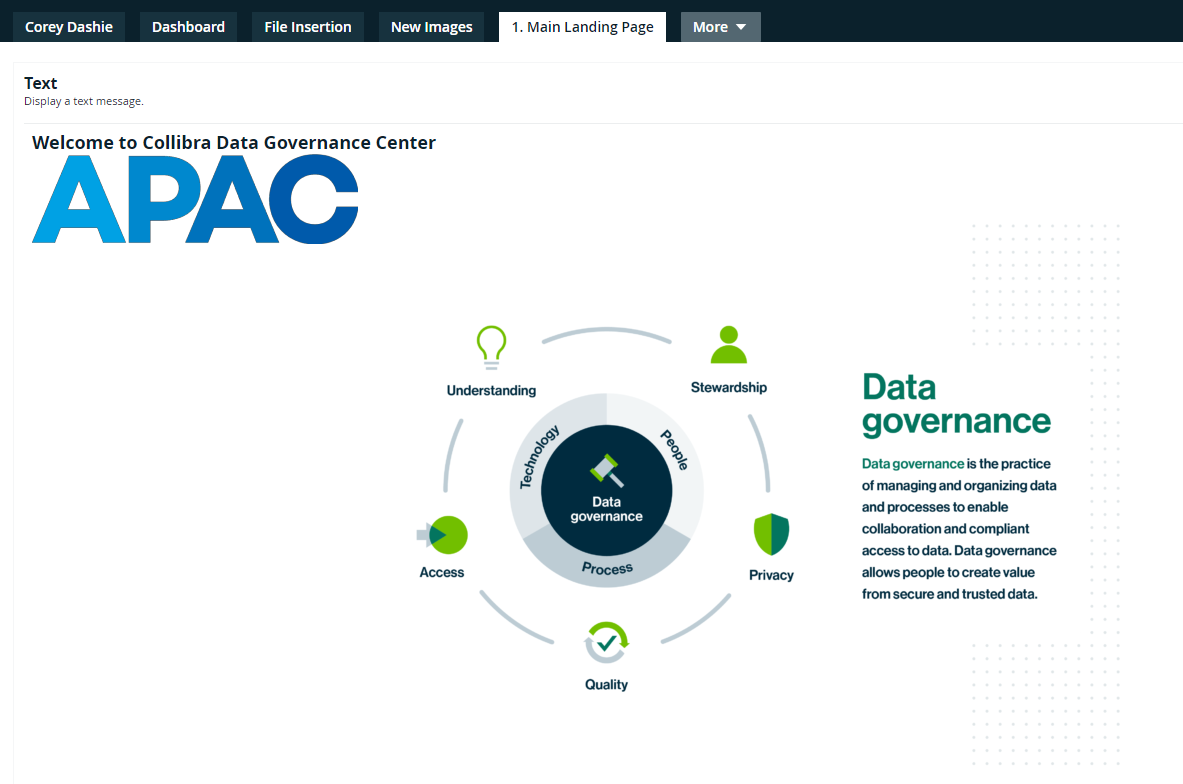
Task: Click 'from secure and trusted data.' line
Action: [x=950, y=594]
